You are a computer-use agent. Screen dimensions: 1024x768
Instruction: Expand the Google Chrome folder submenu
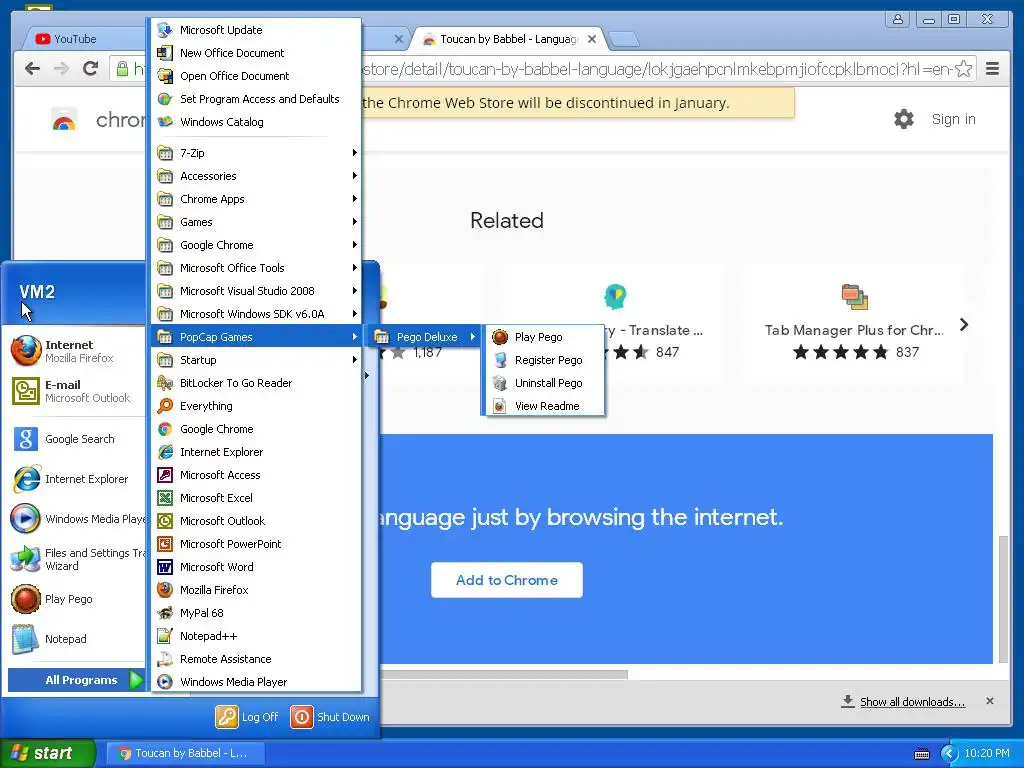pos(256,245)
